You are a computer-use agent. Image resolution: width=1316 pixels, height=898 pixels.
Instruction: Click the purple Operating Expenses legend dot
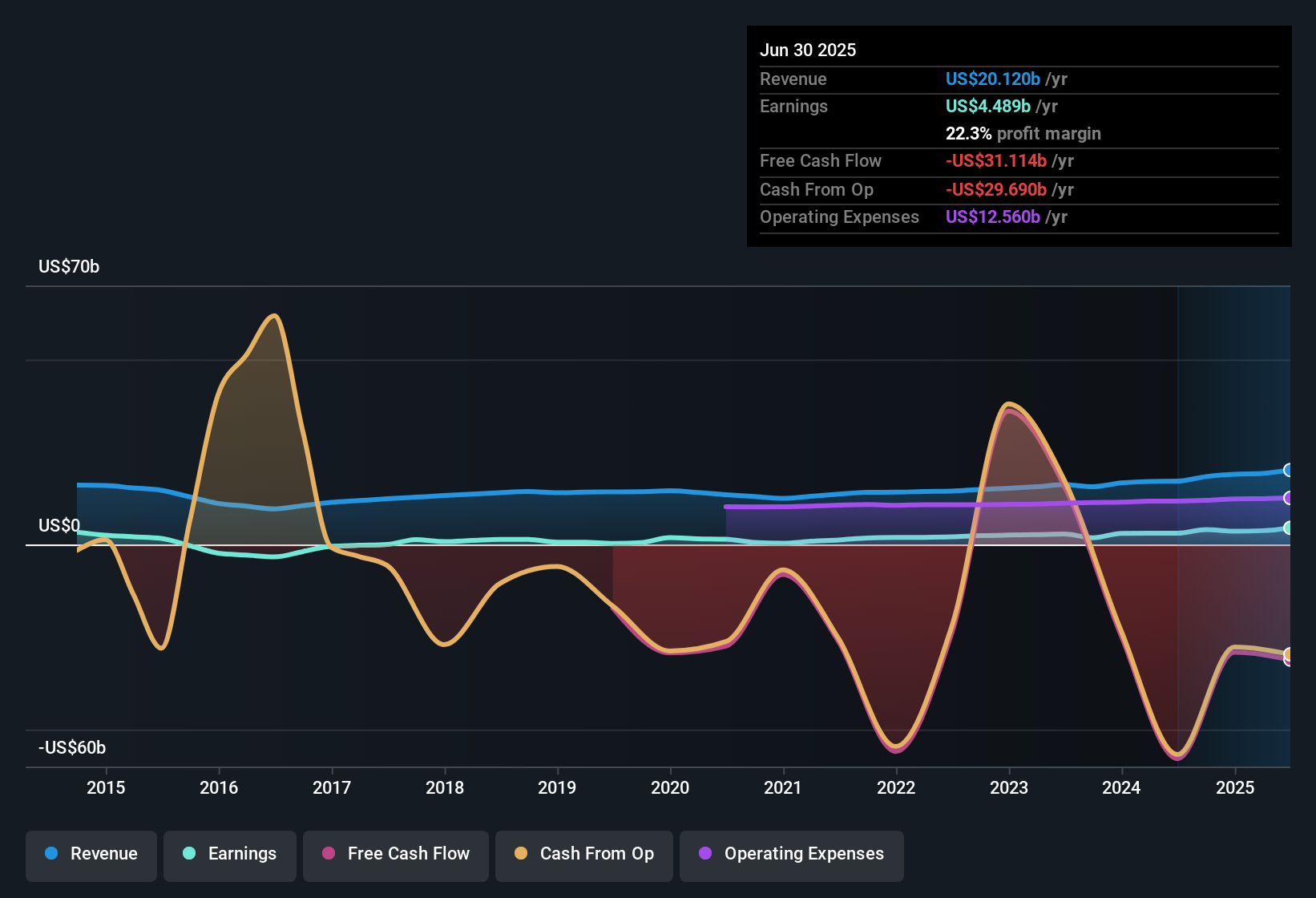pos(705,853)
